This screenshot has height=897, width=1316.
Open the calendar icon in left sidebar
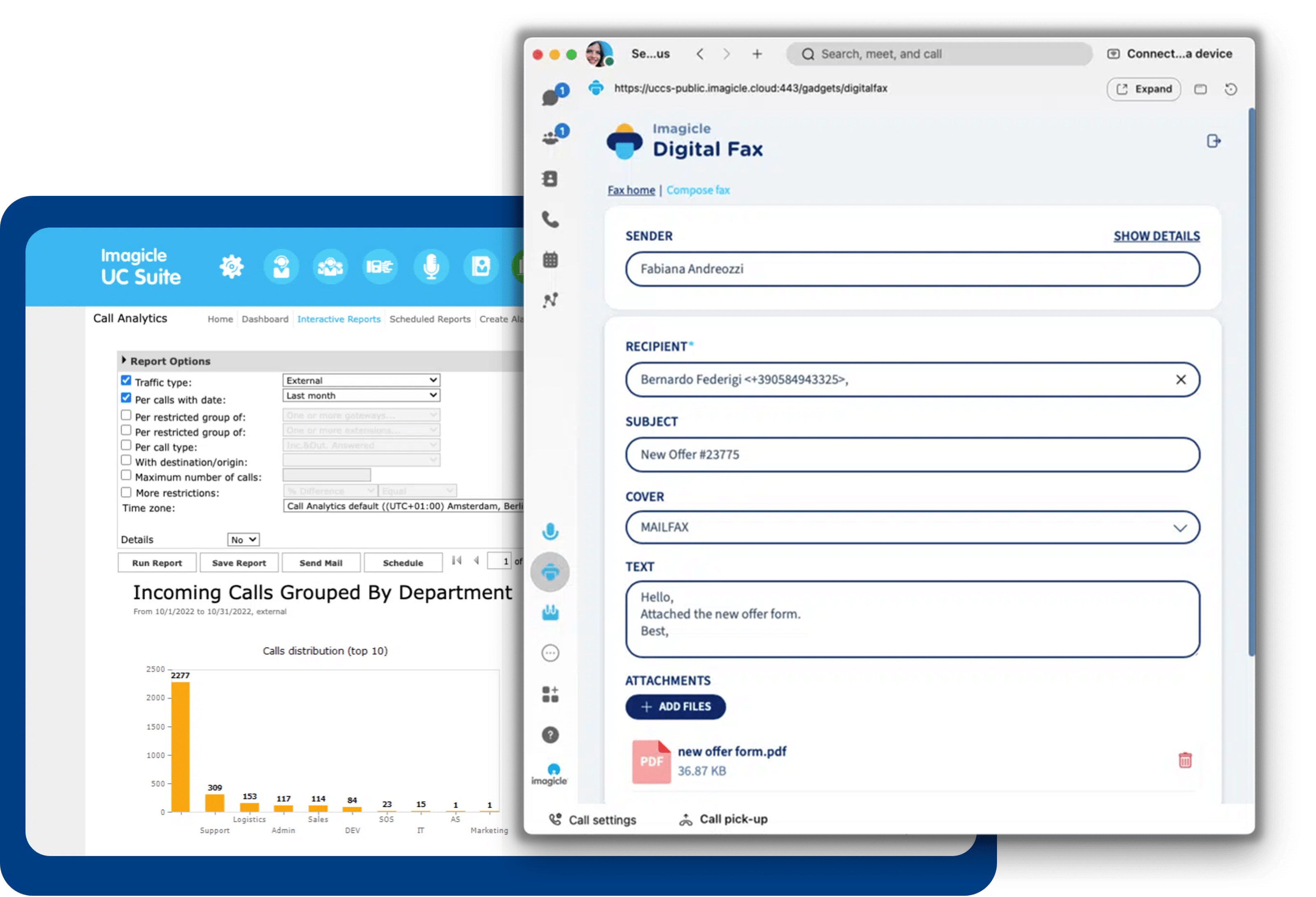pyautogui.click(x=550, y=260)
